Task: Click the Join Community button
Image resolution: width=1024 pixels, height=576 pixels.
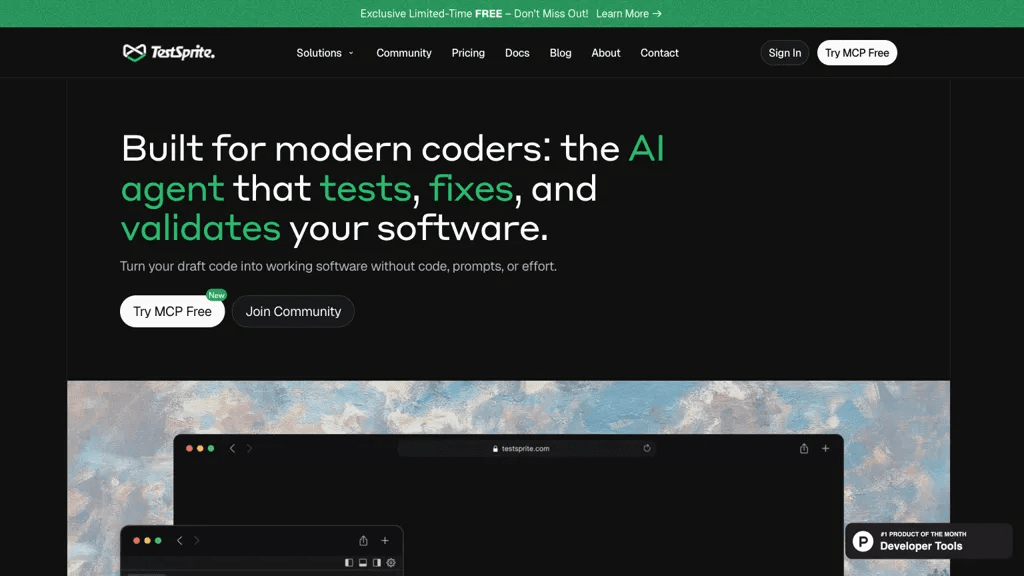Action: click(293, 312)
